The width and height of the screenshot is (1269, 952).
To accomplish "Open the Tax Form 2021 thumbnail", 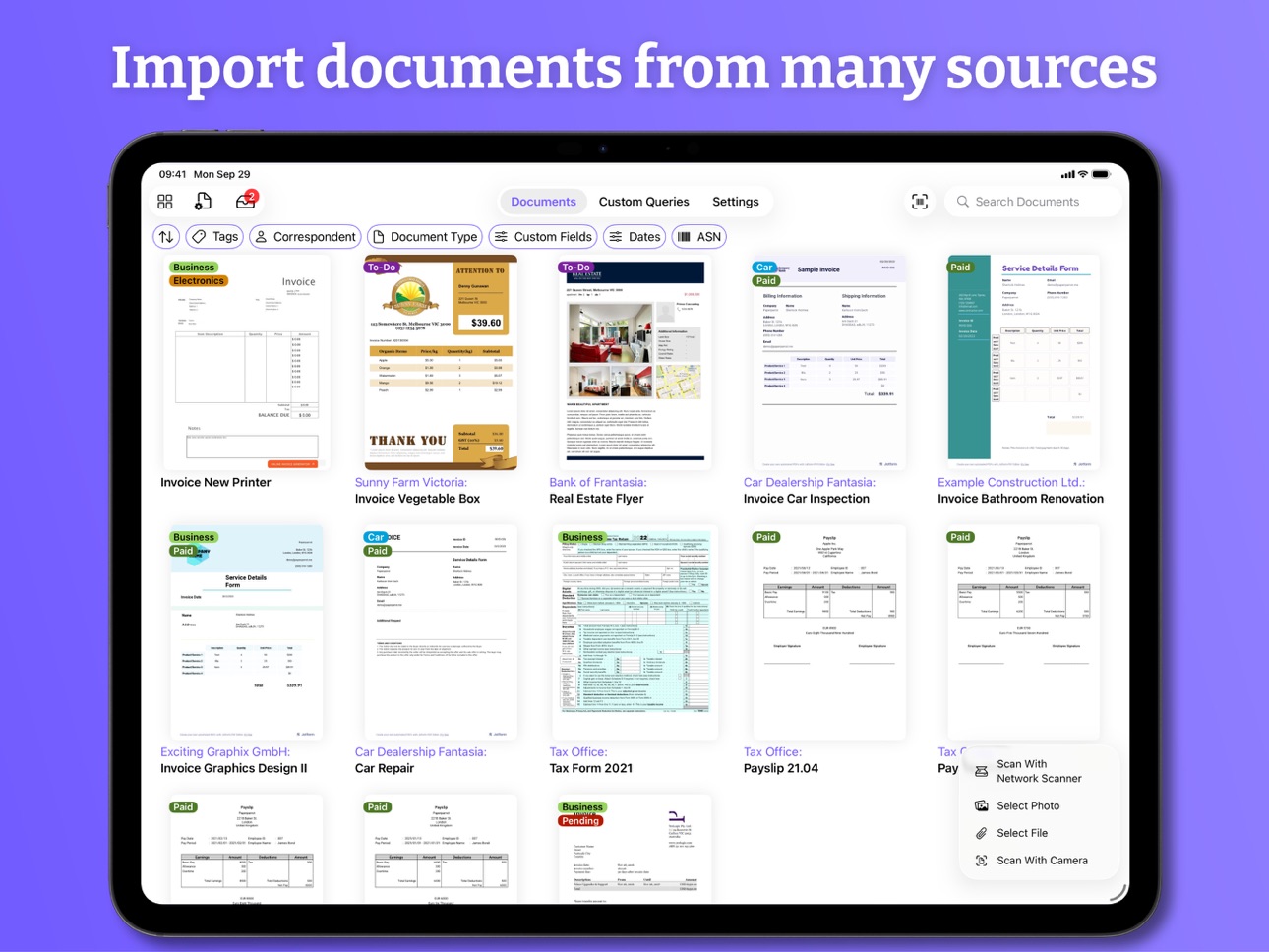I will [x=634, y=632].
